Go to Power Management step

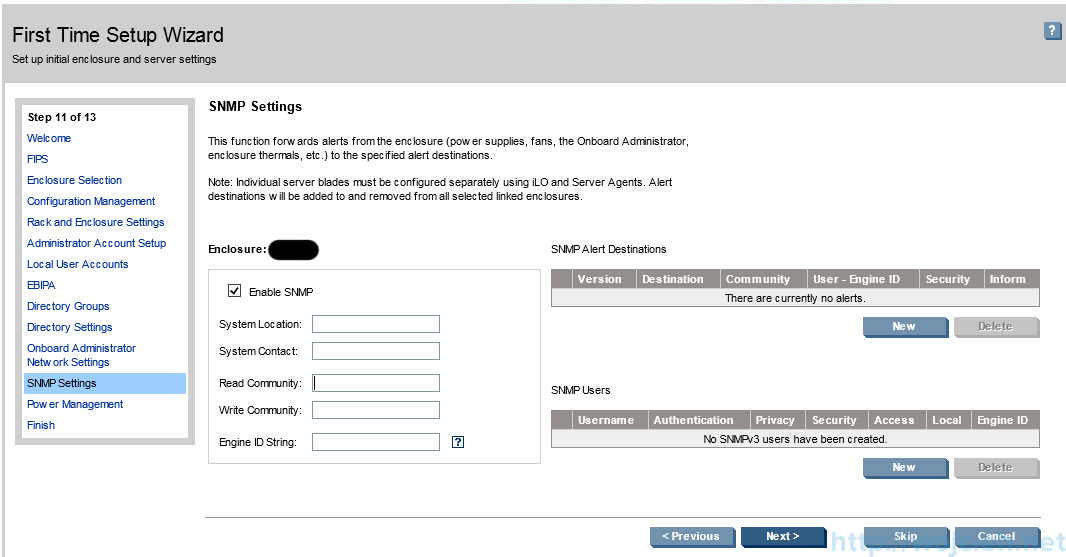pos(75,404)
